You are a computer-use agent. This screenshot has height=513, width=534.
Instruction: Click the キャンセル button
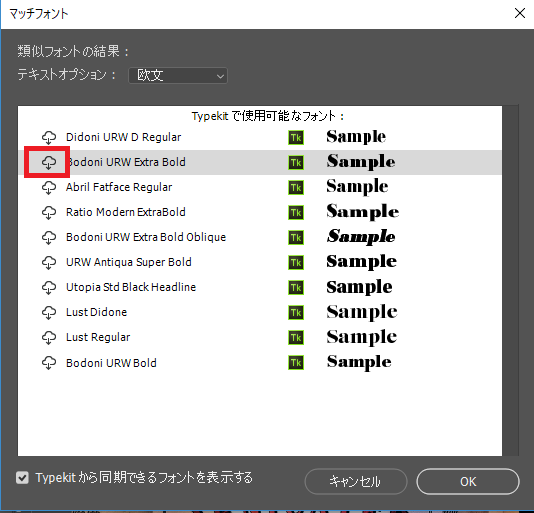tap(356, 482)
